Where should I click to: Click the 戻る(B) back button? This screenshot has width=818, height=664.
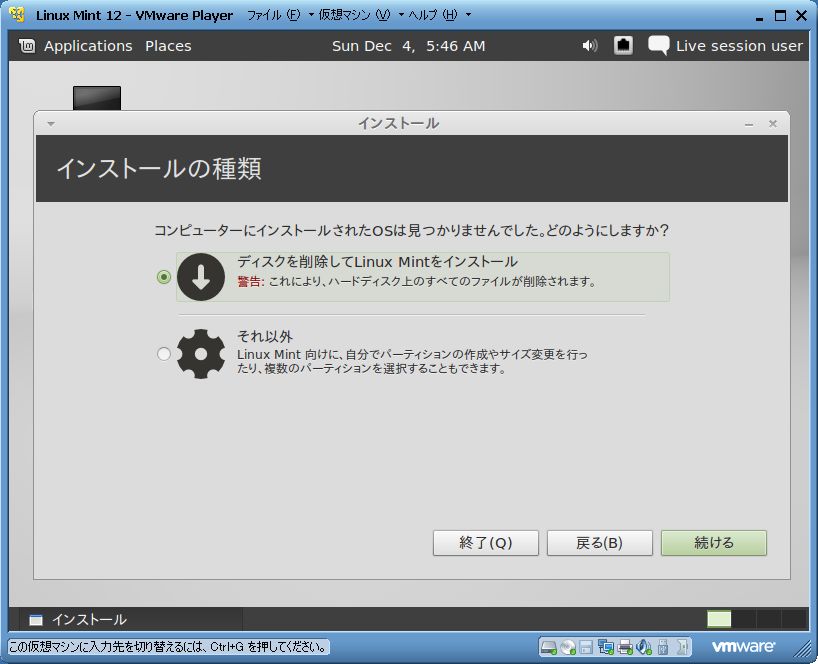point(599,543)
